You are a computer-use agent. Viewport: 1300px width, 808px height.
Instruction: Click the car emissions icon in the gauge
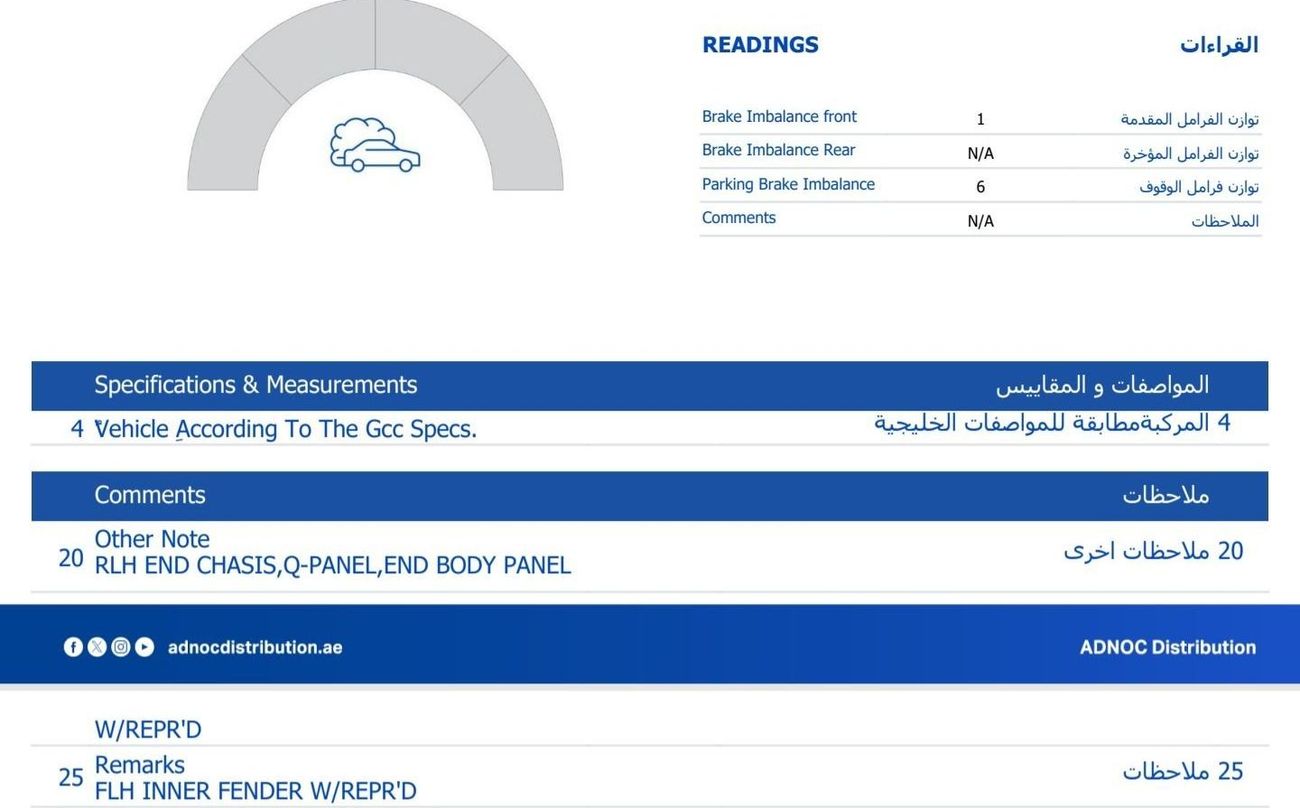point(375,145)
